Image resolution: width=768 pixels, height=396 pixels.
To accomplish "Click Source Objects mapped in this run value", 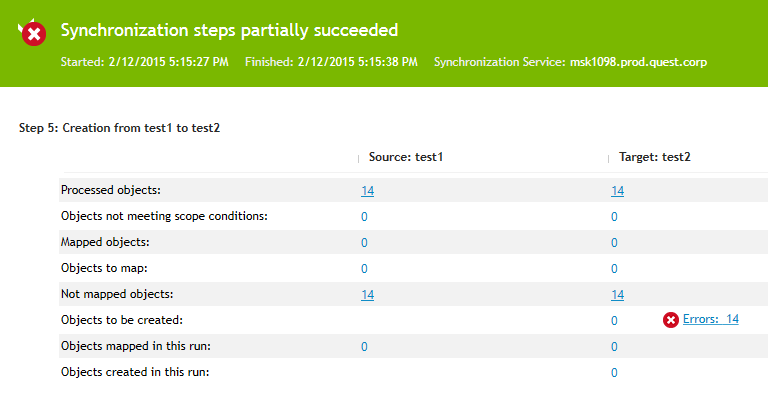I will 364,346.
